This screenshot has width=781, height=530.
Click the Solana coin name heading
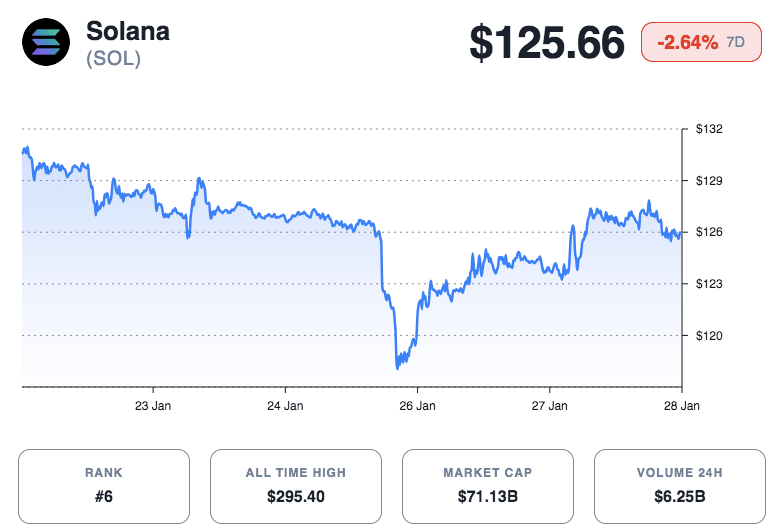pos(128,31)
